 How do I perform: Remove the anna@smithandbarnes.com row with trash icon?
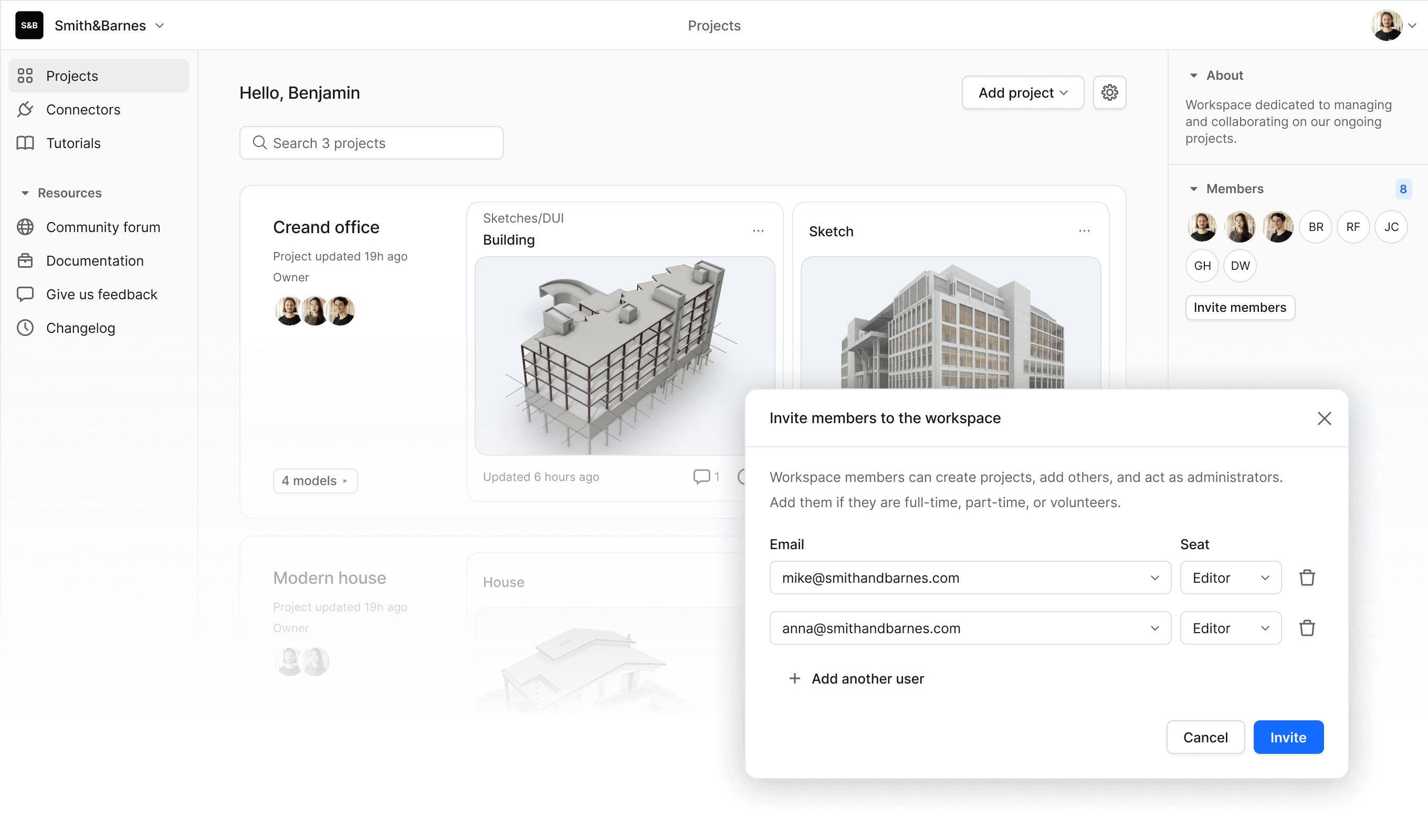tap(1307, 628)
